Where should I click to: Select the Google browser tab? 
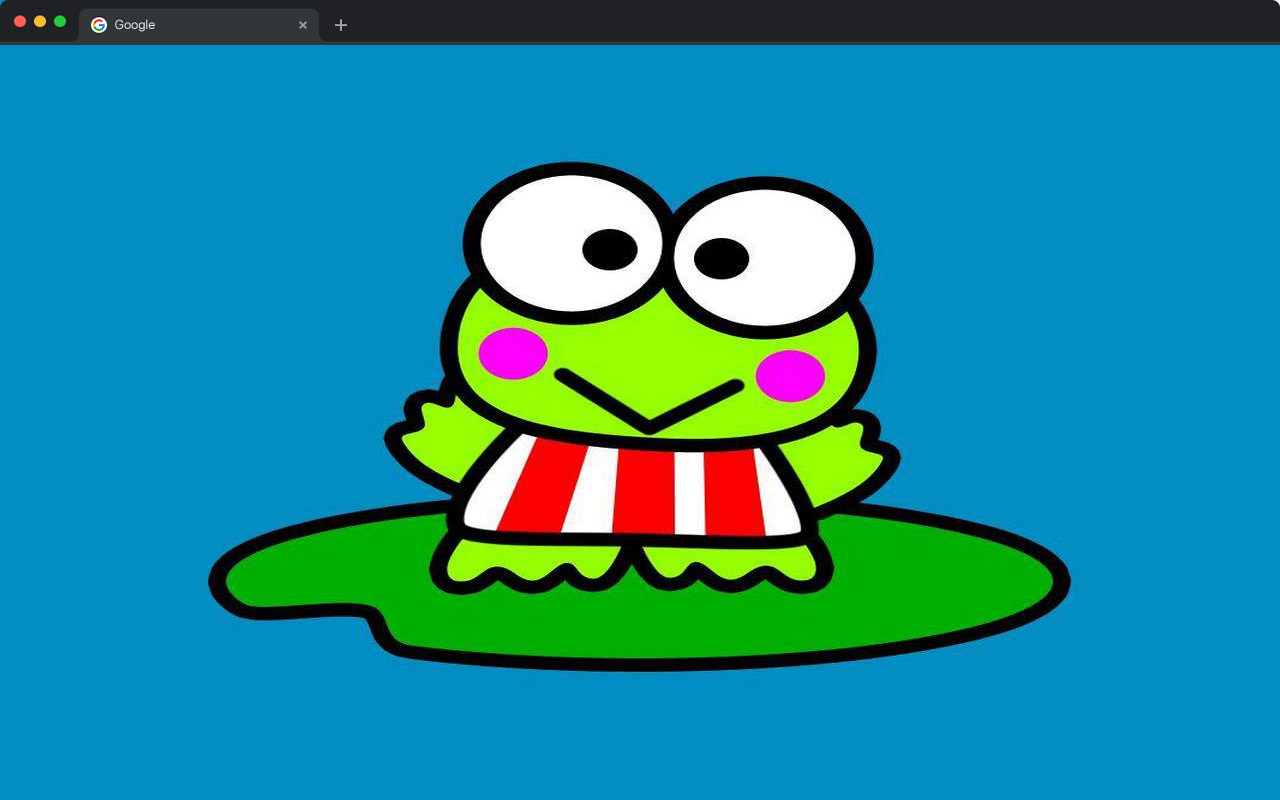click(x=199, y=25)
